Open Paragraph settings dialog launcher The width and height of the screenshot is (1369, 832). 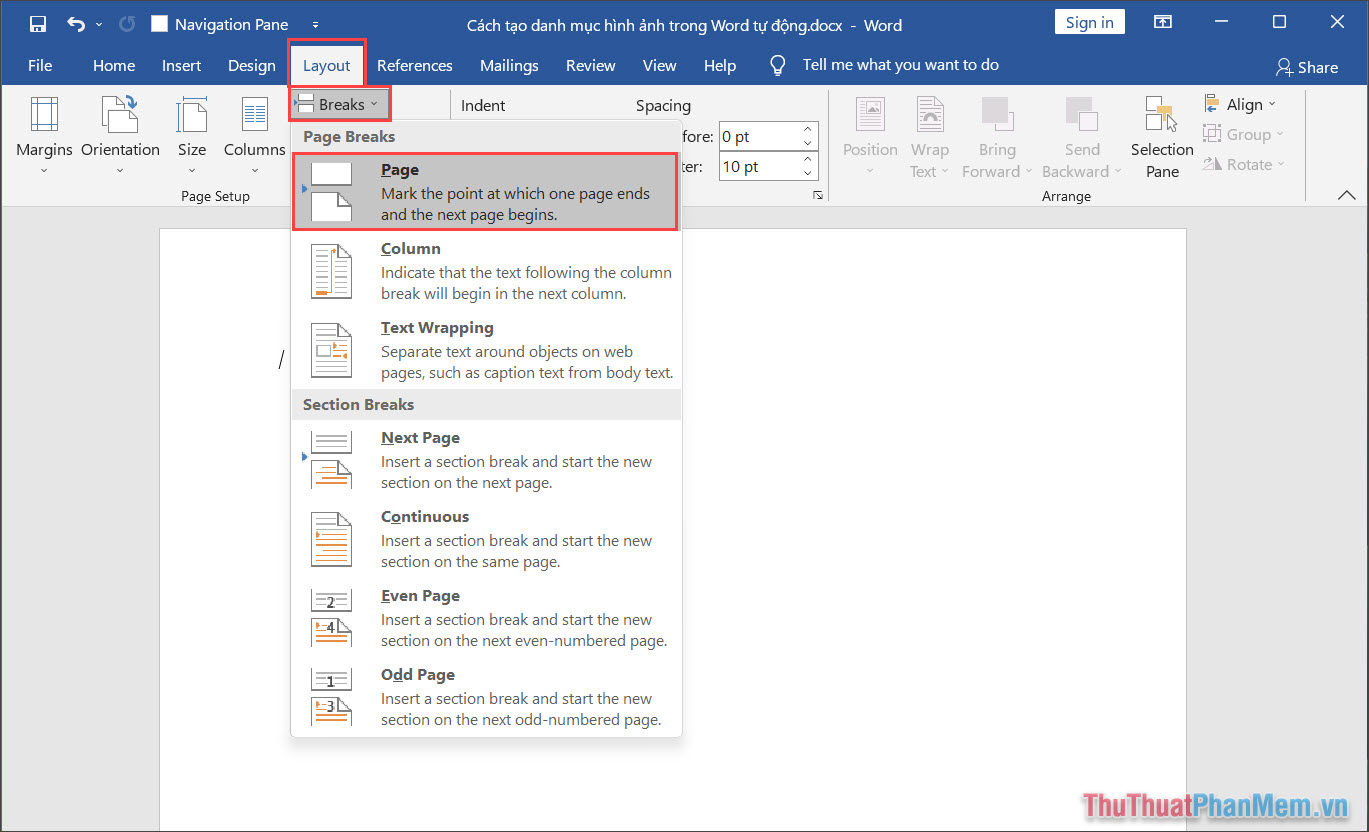click(817, 195)
